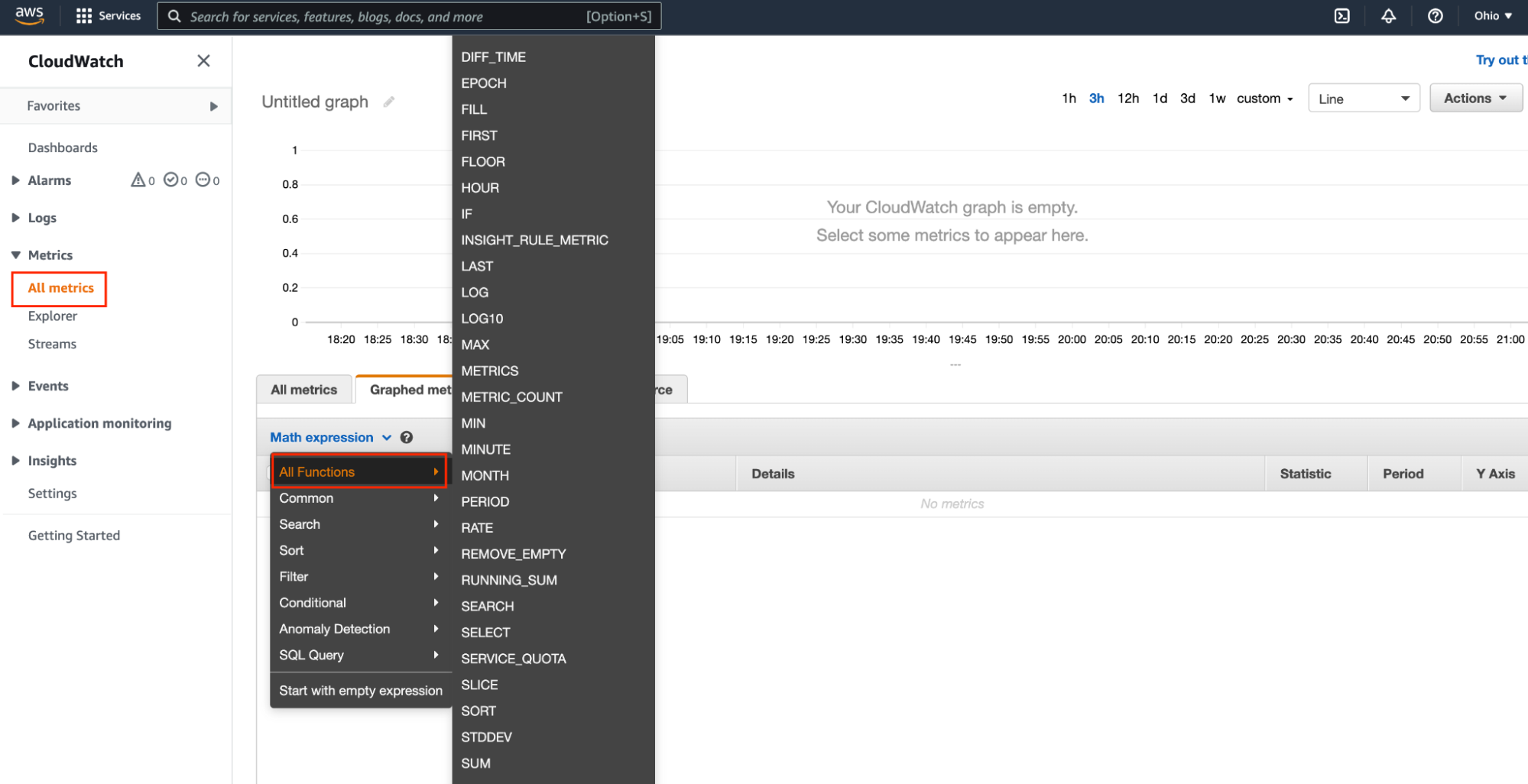Click the services search input field
Image resolution: width=1528 pixels, height=784 pixels.
409,15
